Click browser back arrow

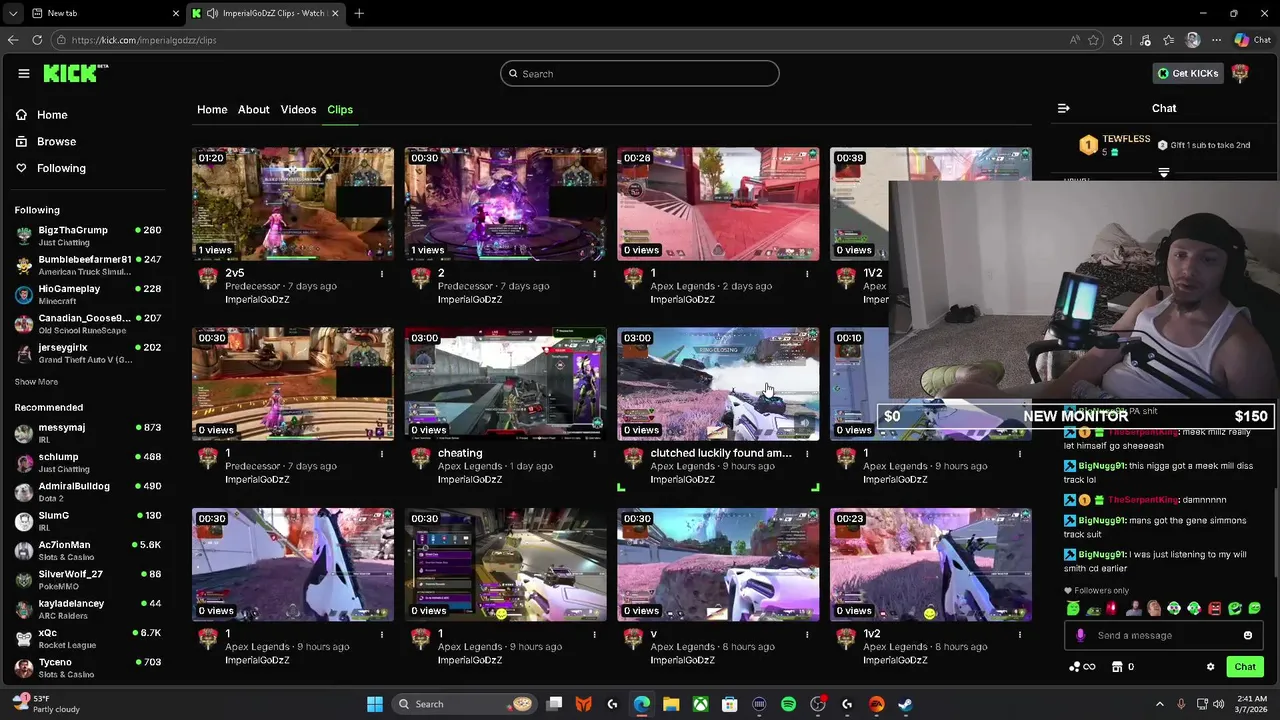point(13,40)
